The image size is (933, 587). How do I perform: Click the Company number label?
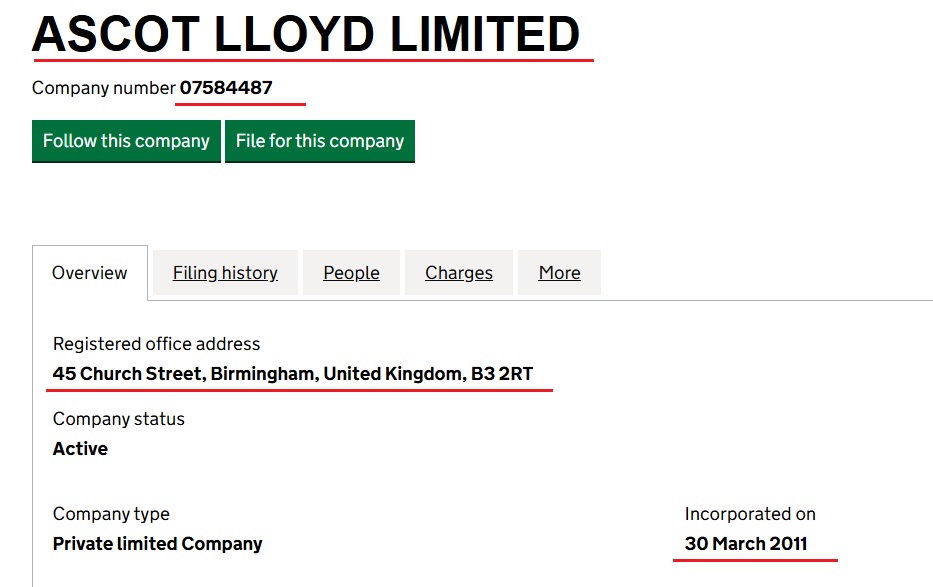tap(104, 88)
